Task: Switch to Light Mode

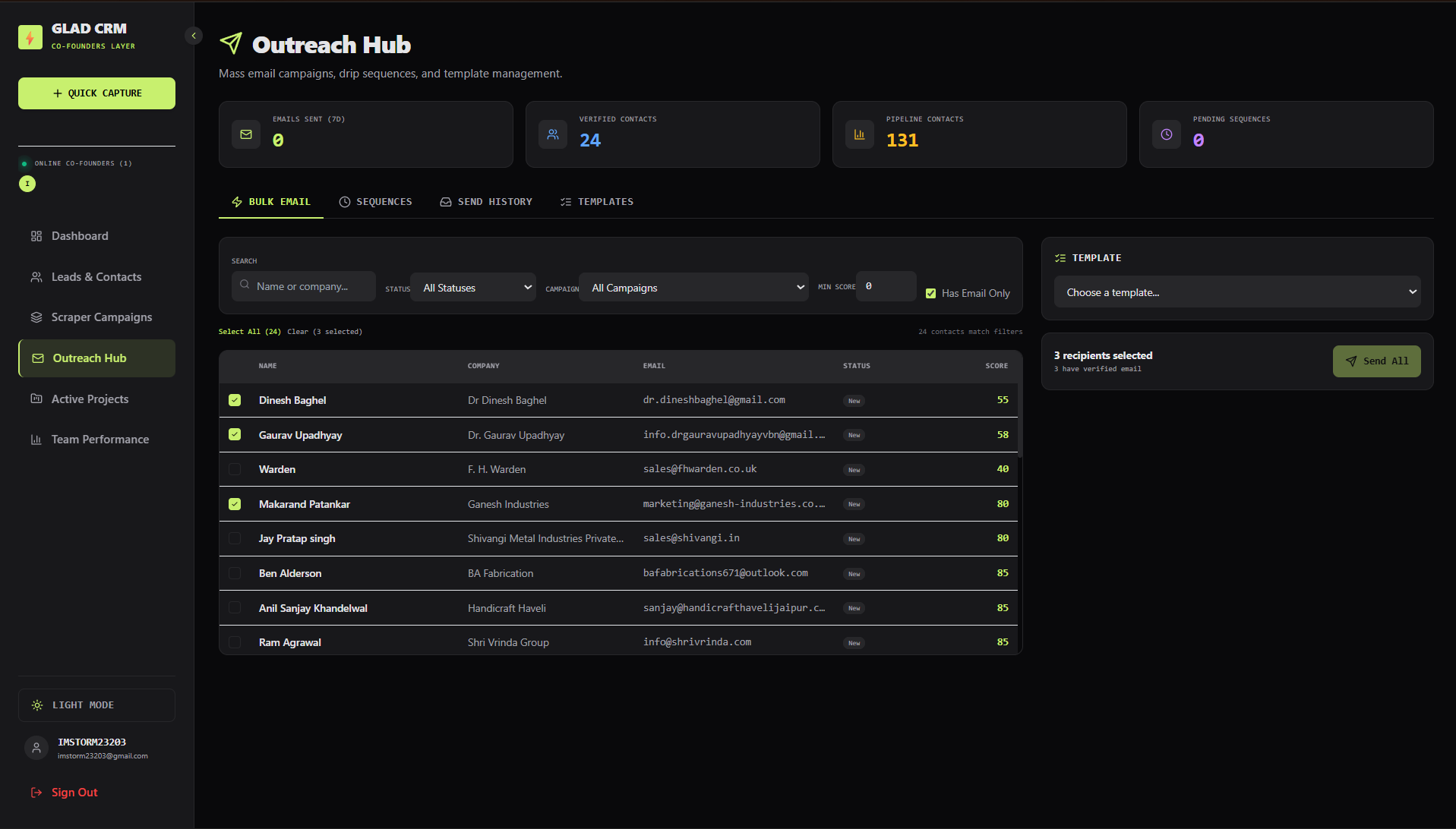Action: point(96,705)
